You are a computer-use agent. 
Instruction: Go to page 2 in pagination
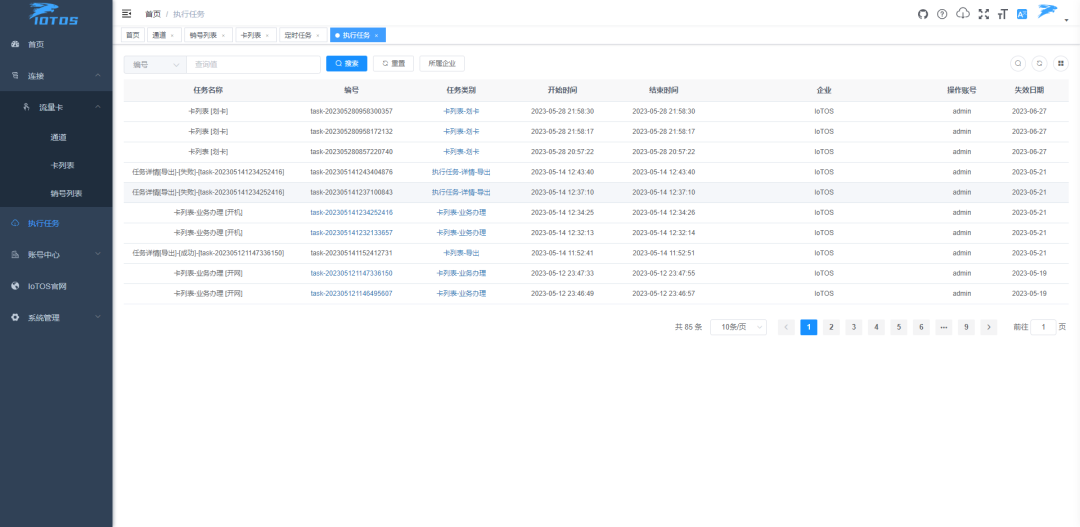[x=831, y=327]
